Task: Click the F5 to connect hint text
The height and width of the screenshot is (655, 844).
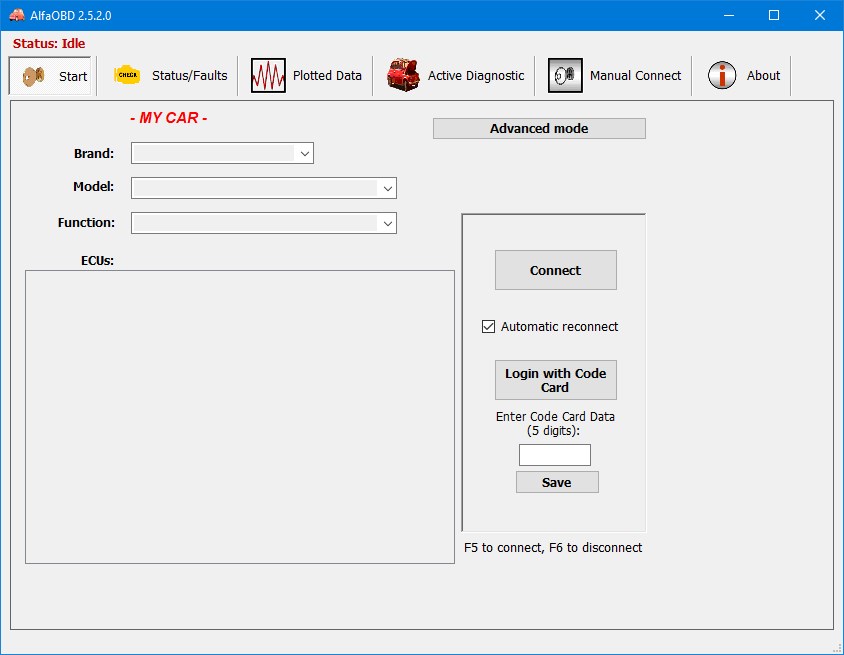Action: coord(553,548)
